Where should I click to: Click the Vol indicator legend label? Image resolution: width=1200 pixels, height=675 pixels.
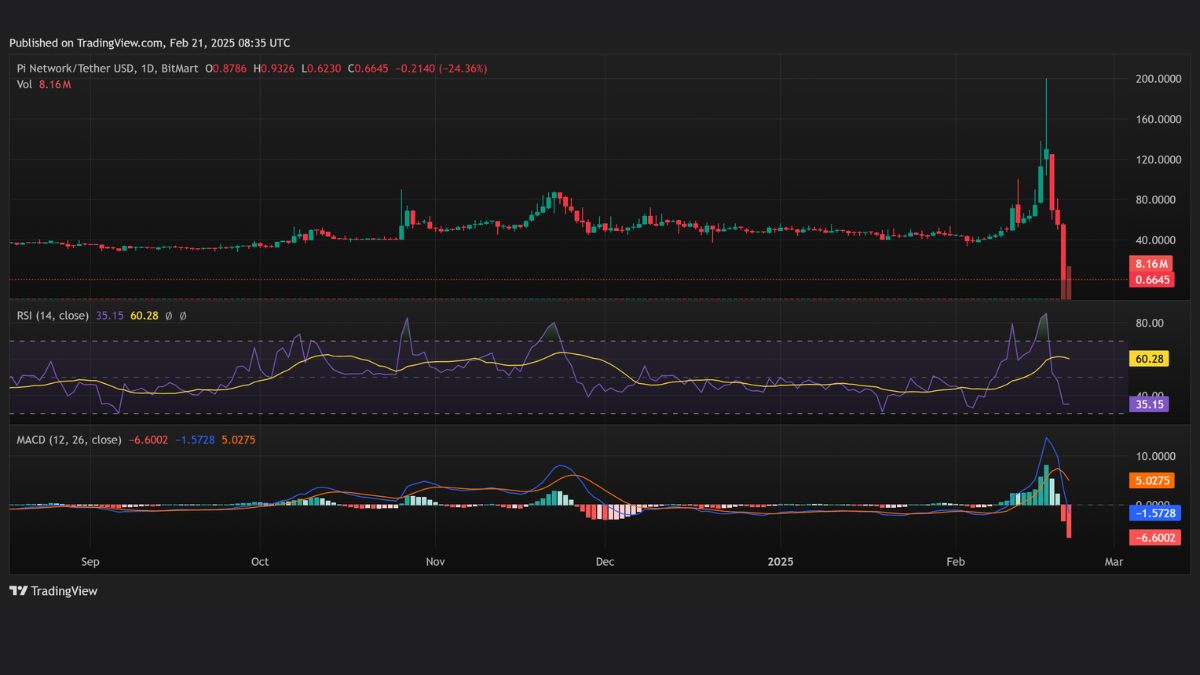click(x=25, y=84)
